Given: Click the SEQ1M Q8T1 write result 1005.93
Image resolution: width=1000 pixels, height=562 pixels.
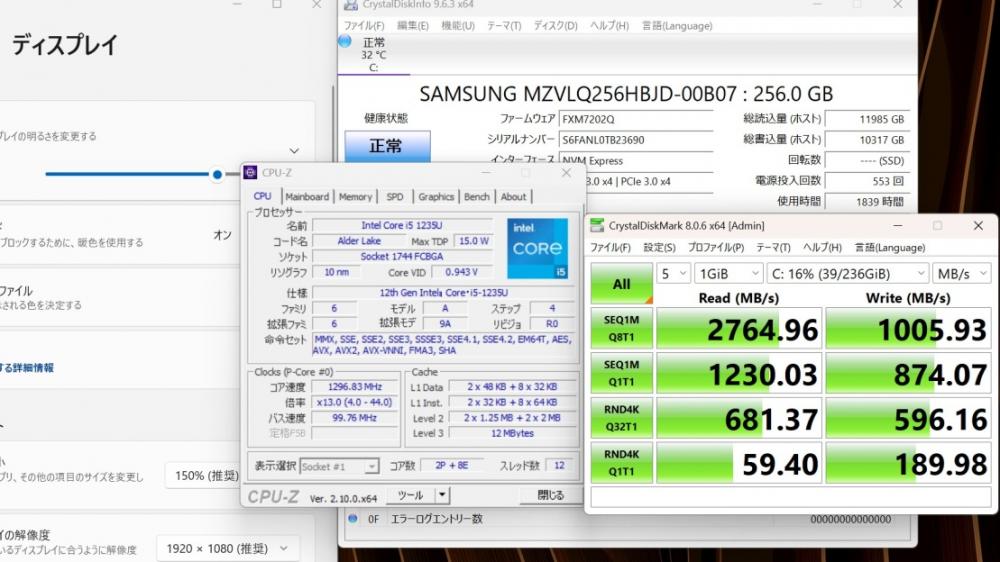Looking at the screenshot, I should (908, 329).
